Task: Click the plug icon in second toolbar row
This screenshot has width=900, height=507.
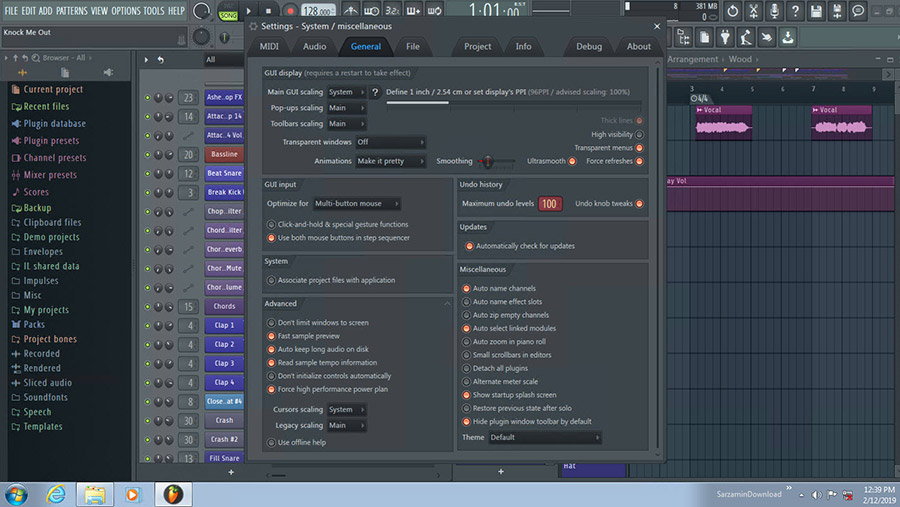Action: click(x=725, y=37)
